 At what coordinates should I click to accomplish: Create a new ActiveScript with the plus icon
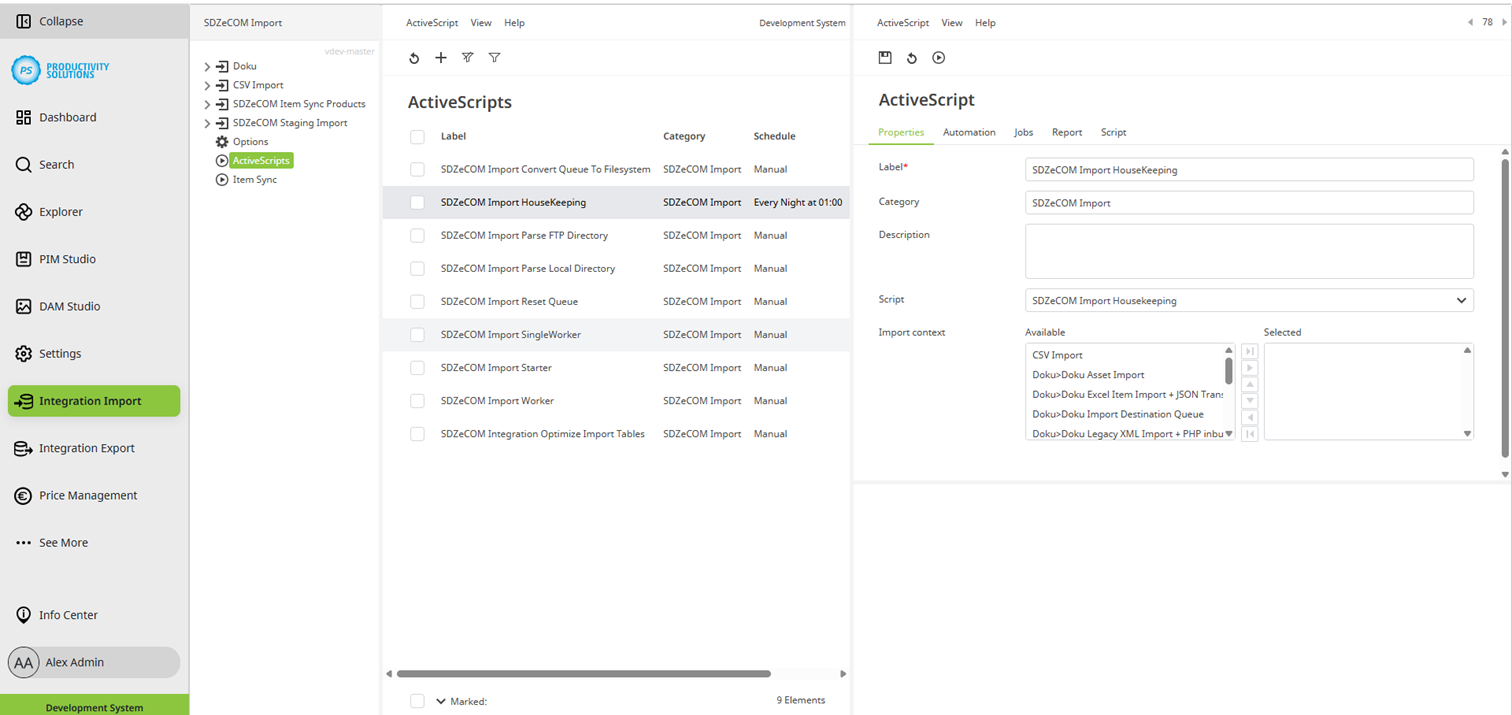click(x=441, y=57)
